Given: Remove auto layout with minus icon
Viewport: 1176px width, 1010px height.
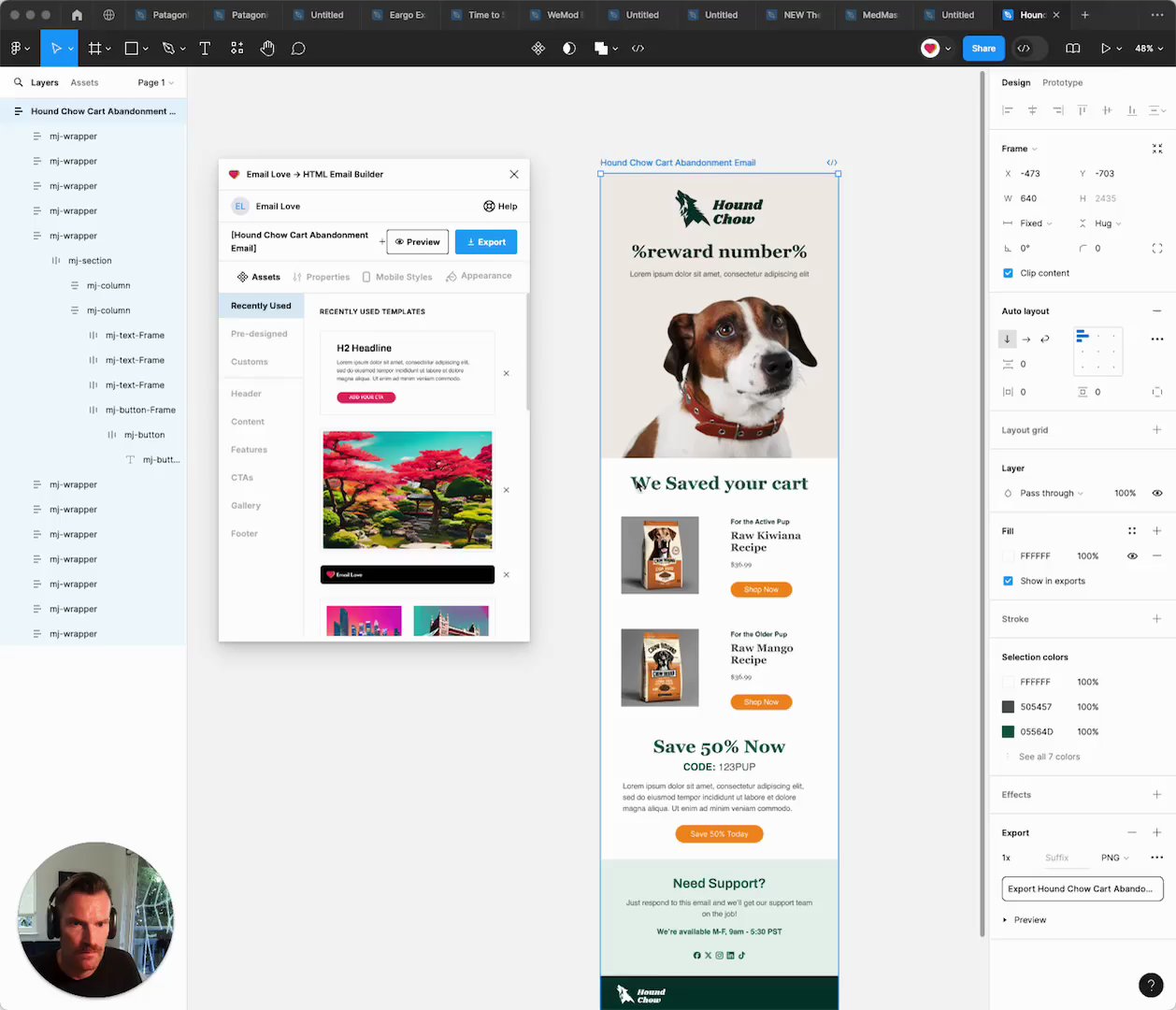Looking at the screenshot, I should pyautogui.click(x=1156, y=310).
